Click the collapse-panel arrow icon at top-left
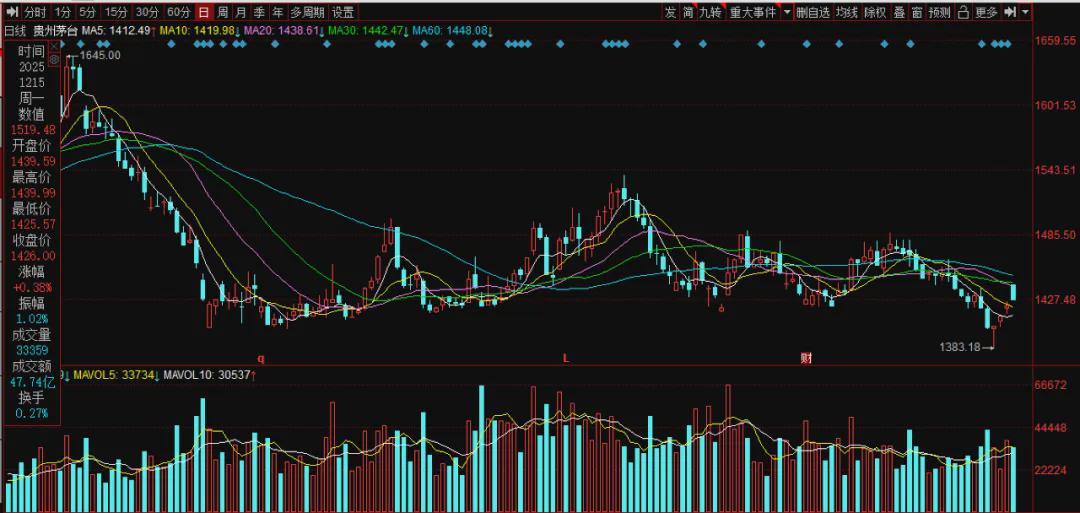This screenshot has width=1080, height=513. pos(11,12)
